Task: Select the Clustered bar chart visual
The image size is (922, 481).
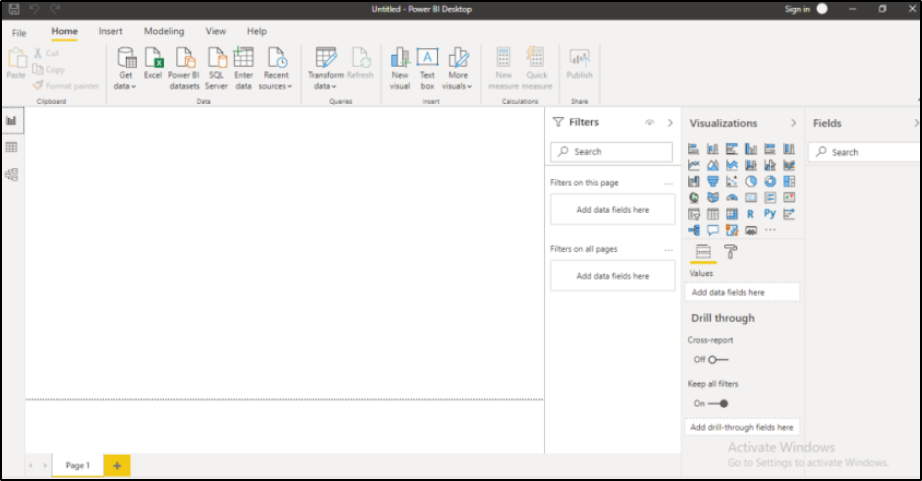Action: click(731, 149)
